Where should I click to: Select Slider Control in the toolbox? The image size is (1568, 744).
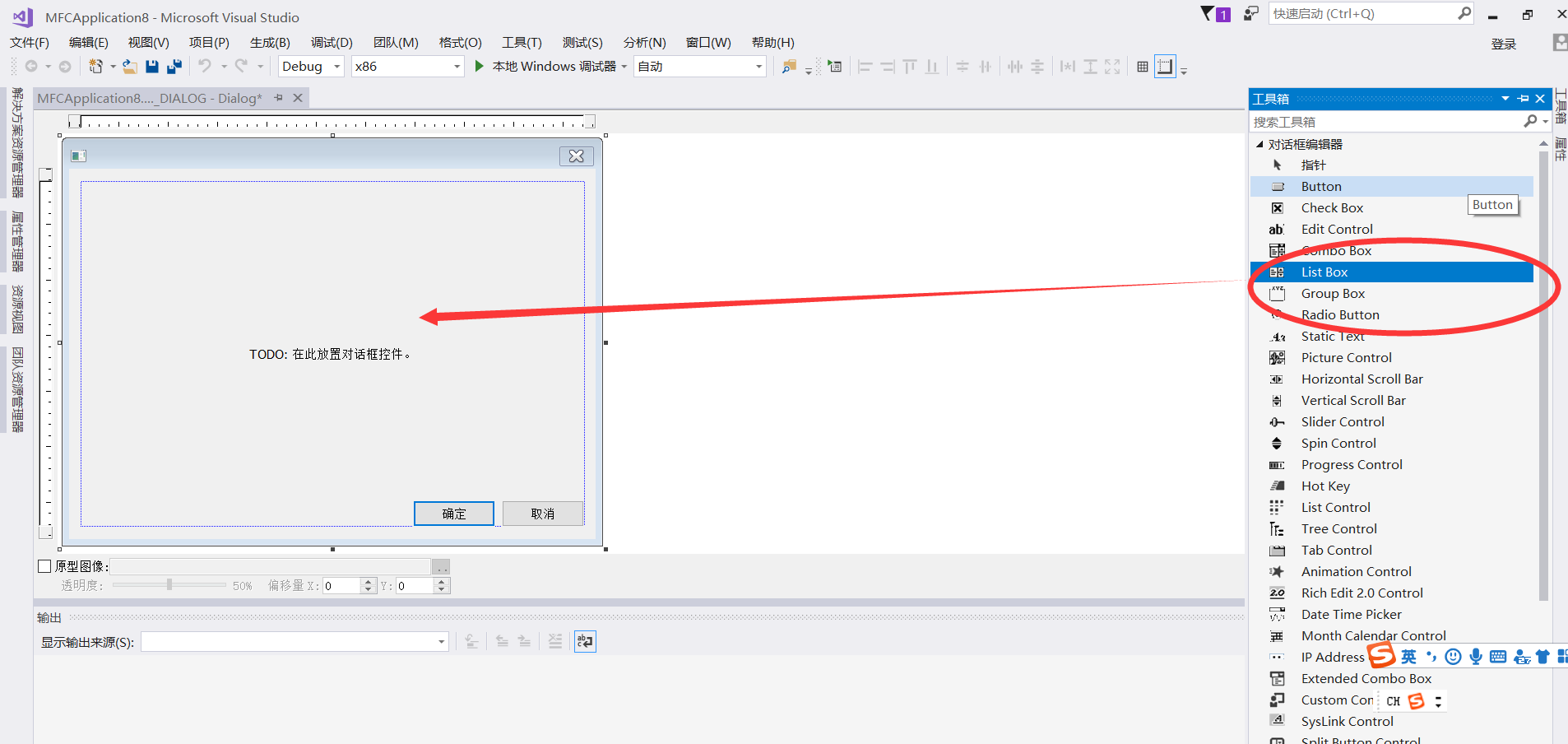[1392, 422]
